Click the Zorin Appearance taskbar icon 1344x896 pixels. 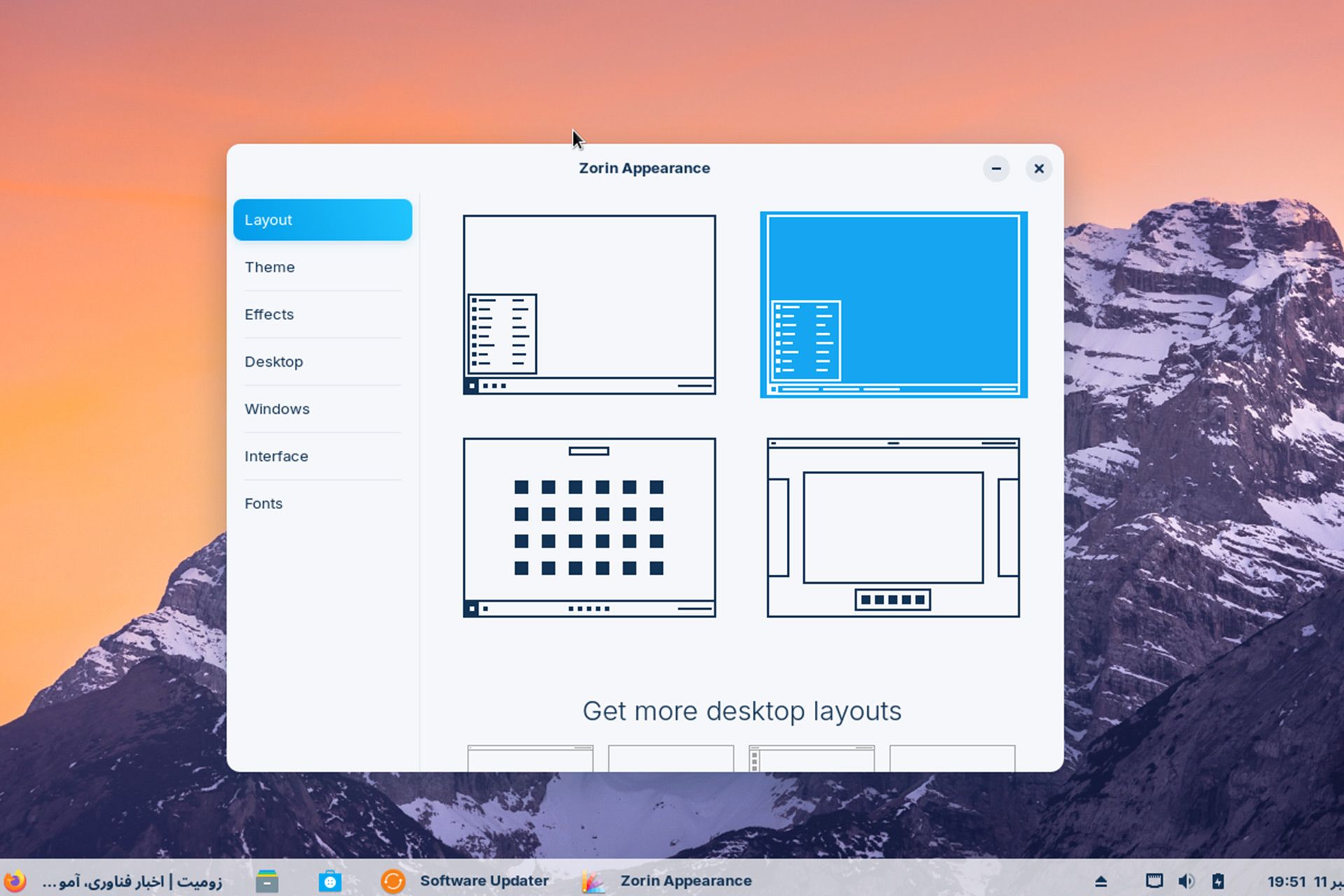click(x=593, y=881)
